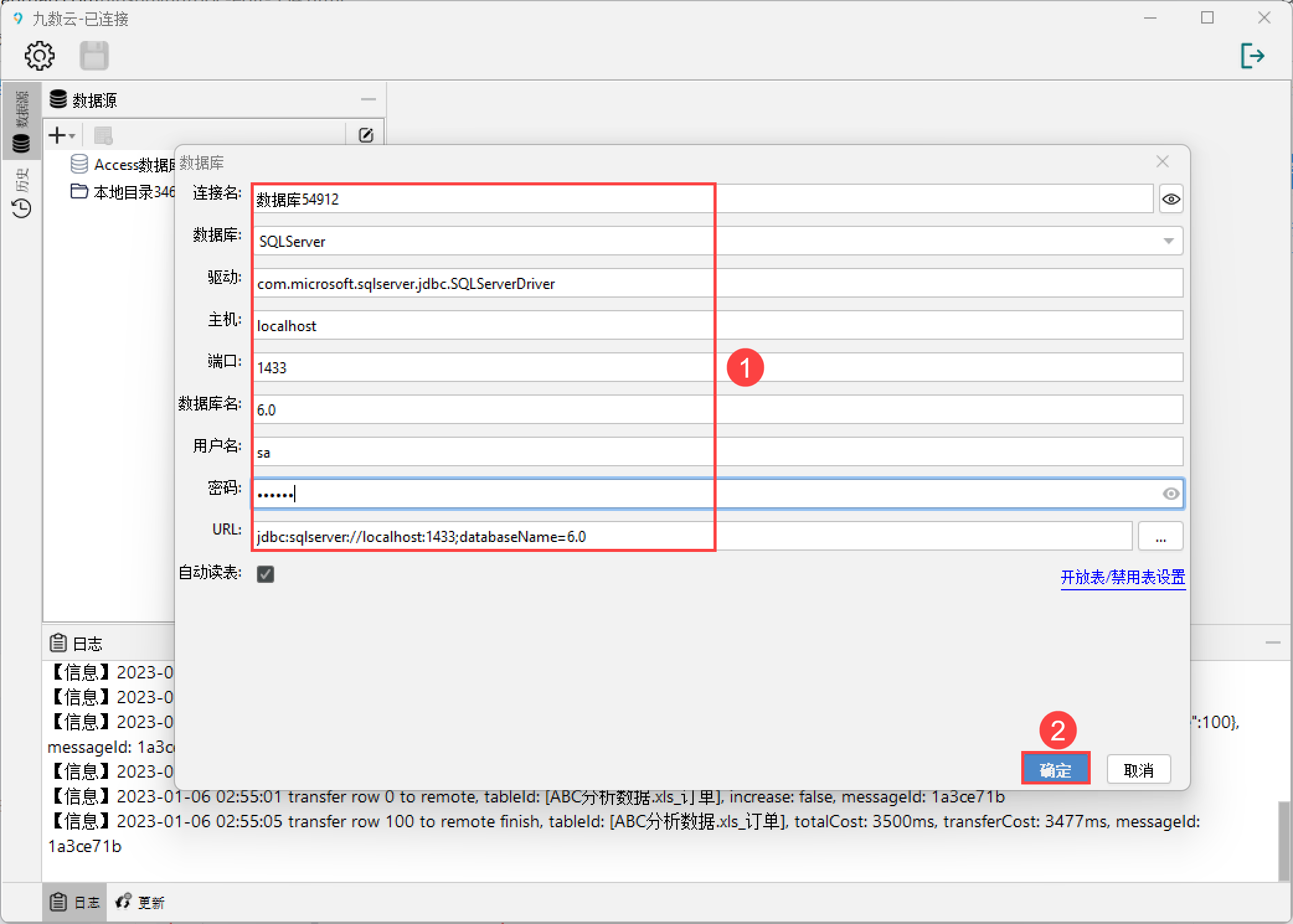Screen dimensions: 1293x924
Task: Open the settings gear icon
Action: 39,56
